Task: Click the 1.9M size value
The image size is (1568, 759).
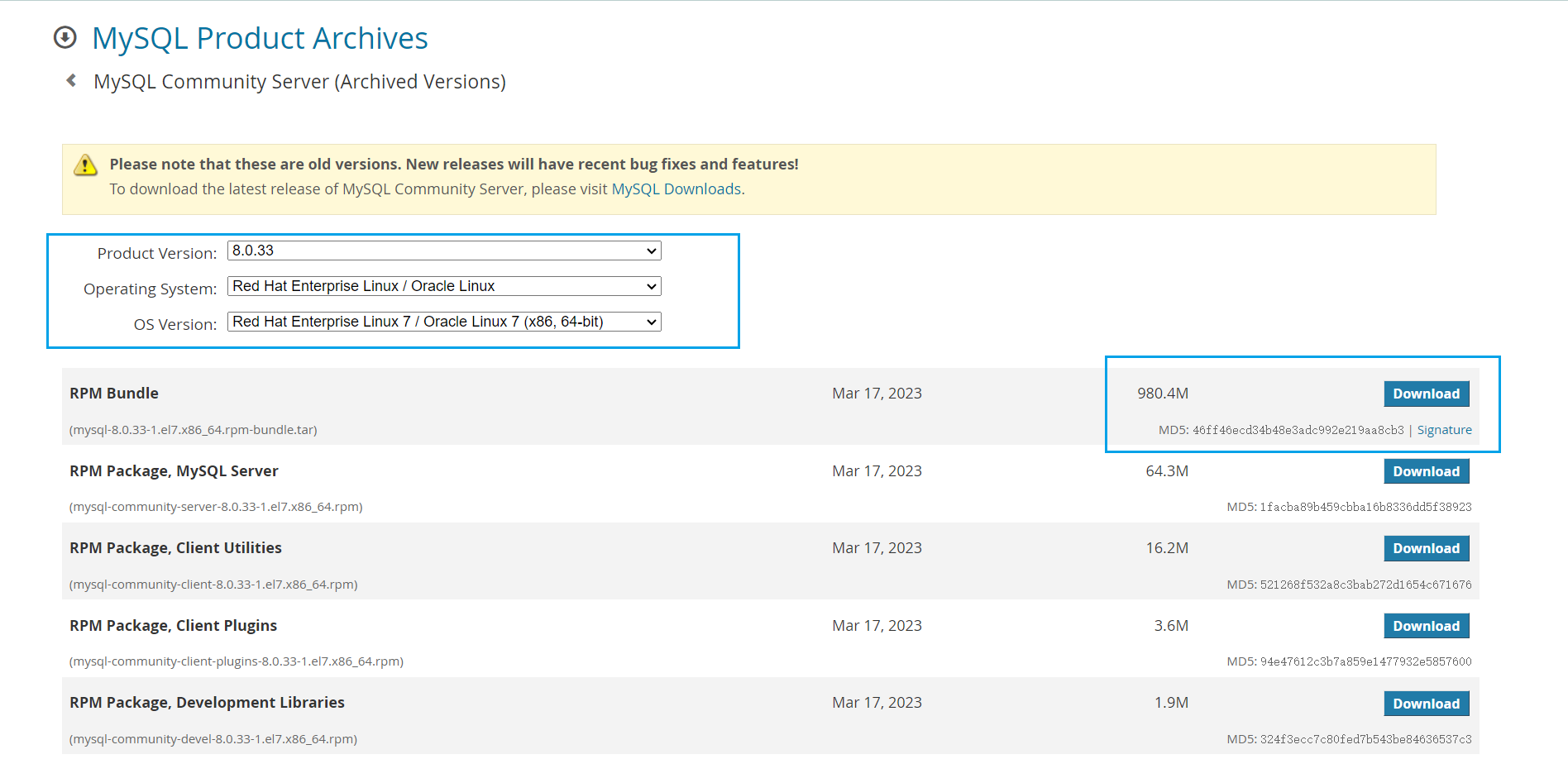Action: click(x=1171, y=703)
